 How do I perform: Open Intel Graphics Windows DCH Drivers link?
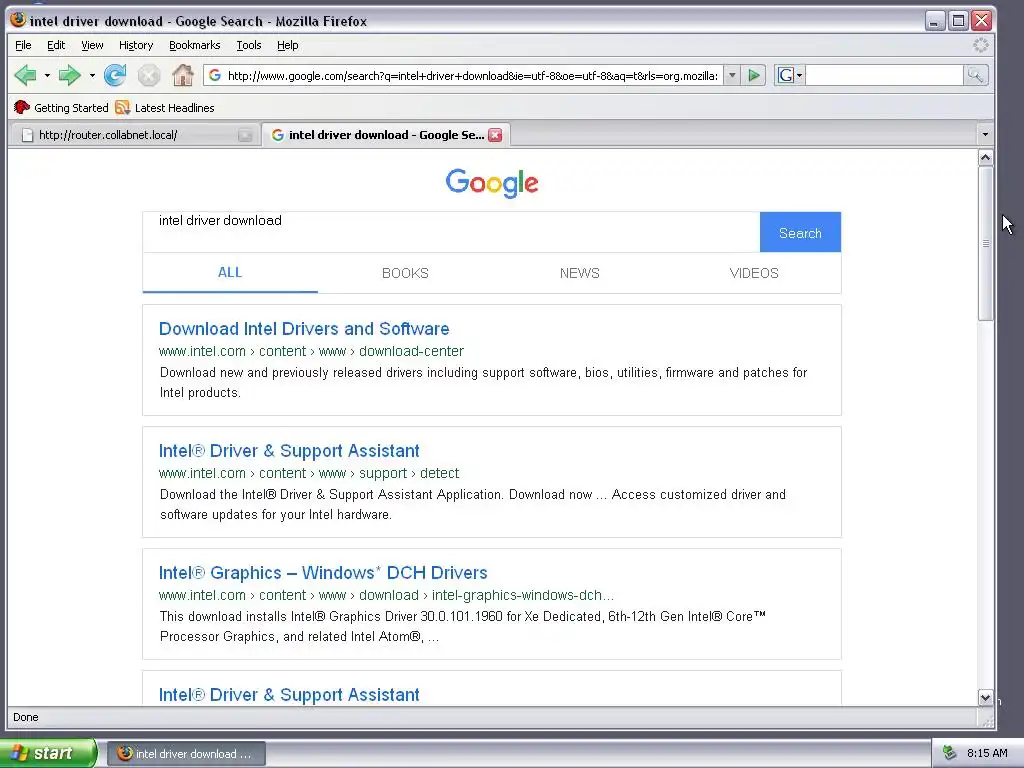coord(323,573)
